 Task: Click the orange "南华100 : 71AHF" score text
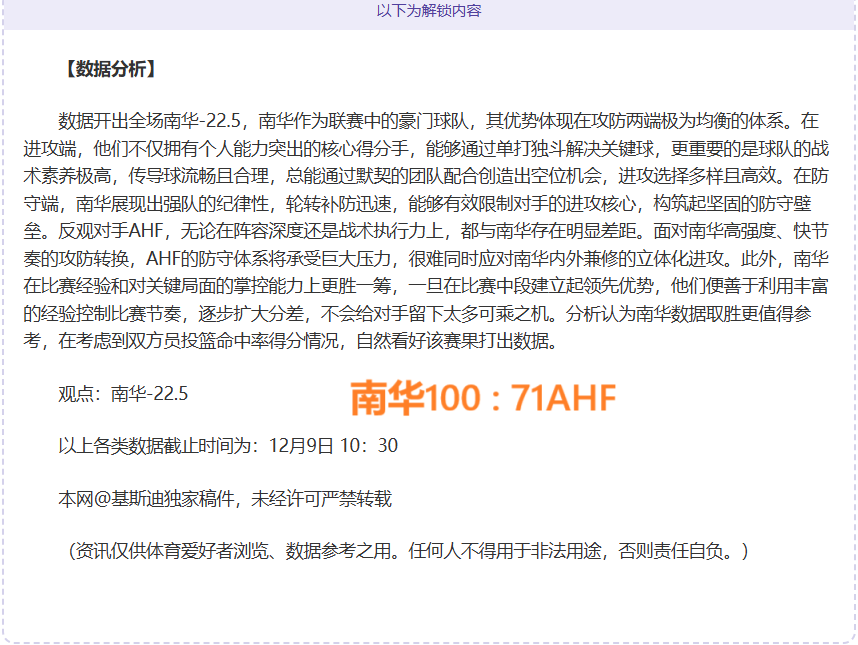click(483, 398)
